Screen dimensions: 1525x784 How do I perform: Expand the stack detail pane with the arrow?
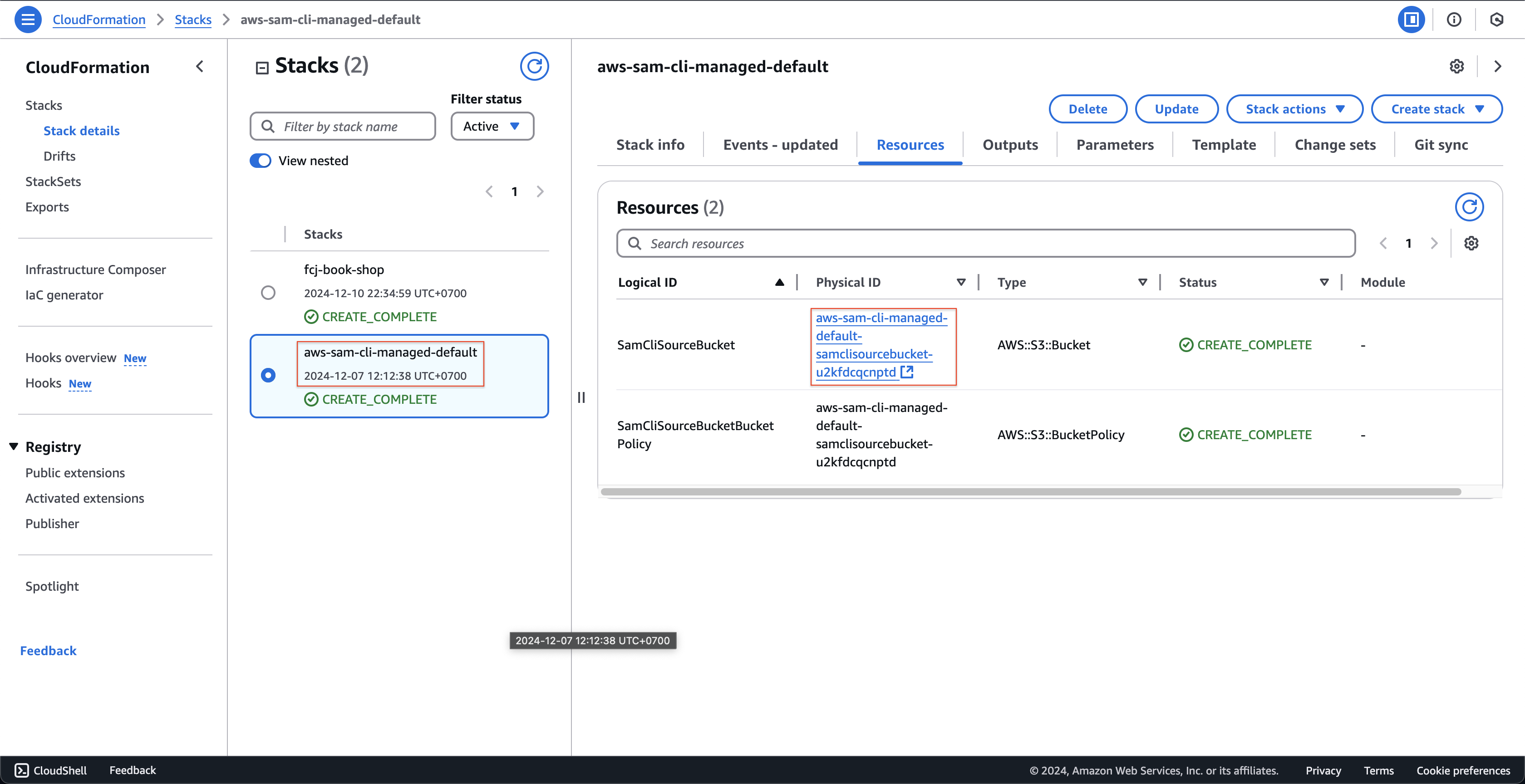pyautogui.click(x=1497, y=66)
